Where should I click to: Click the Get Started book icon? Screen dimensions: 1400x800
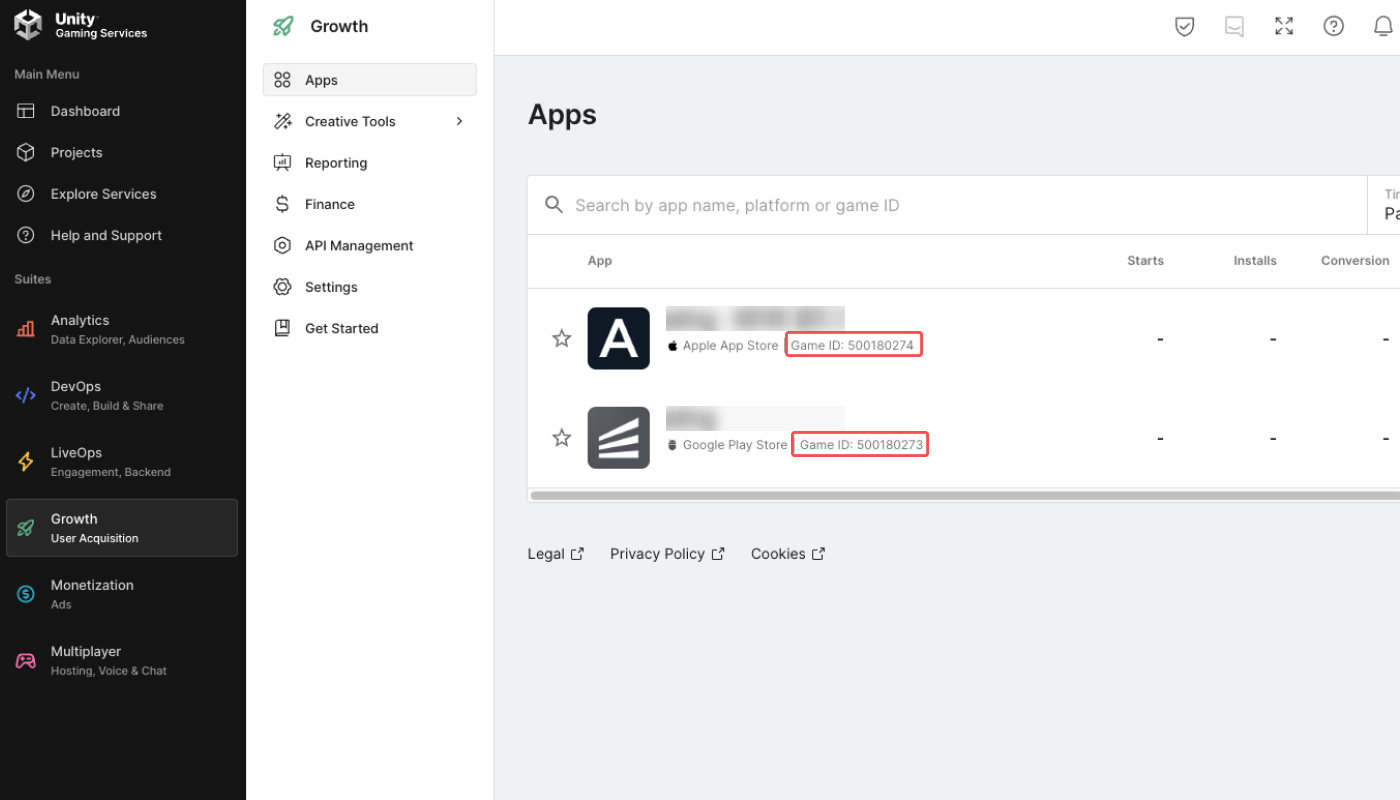pyautogui.click(x=283, y=328)
